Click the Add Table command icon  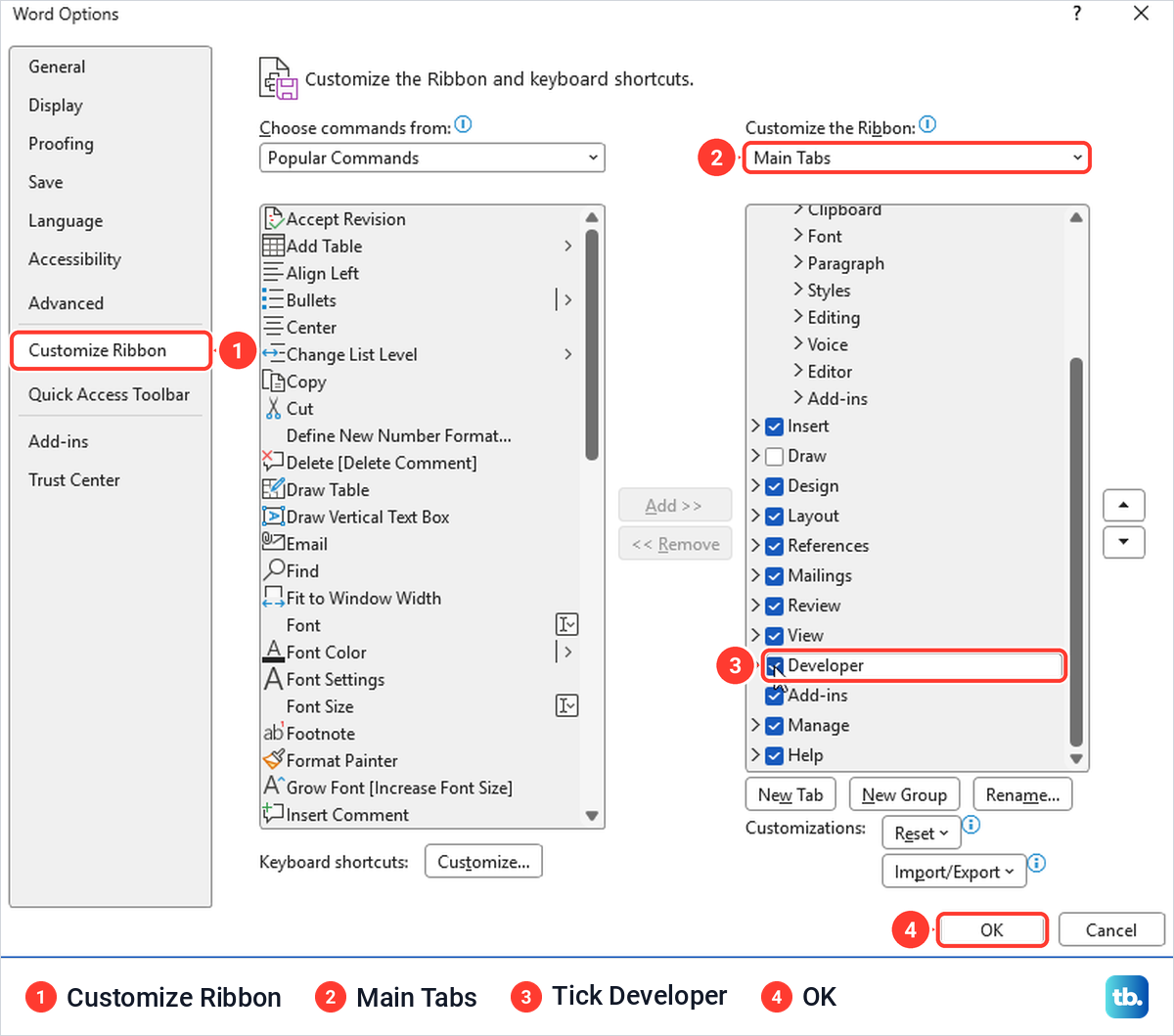(274, 246)
